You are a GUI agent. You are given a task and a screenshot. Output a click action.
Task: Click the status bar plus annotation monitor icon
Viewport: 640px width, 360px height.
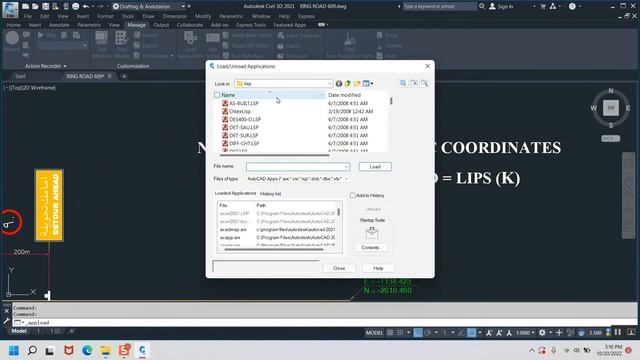(x=559, y=333)
